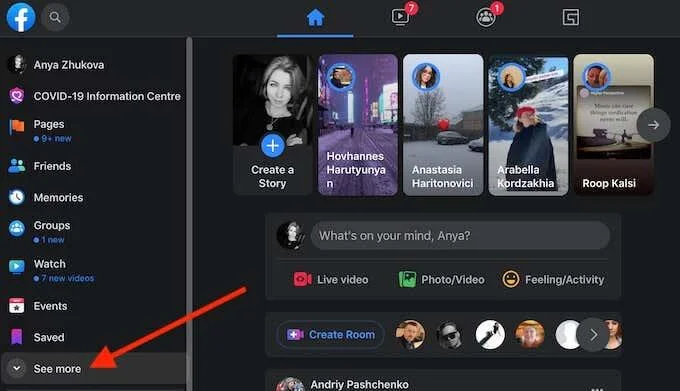Click sunglasses contact avatar in Rooms row
The image size is (680, 391).
point(449,335)
